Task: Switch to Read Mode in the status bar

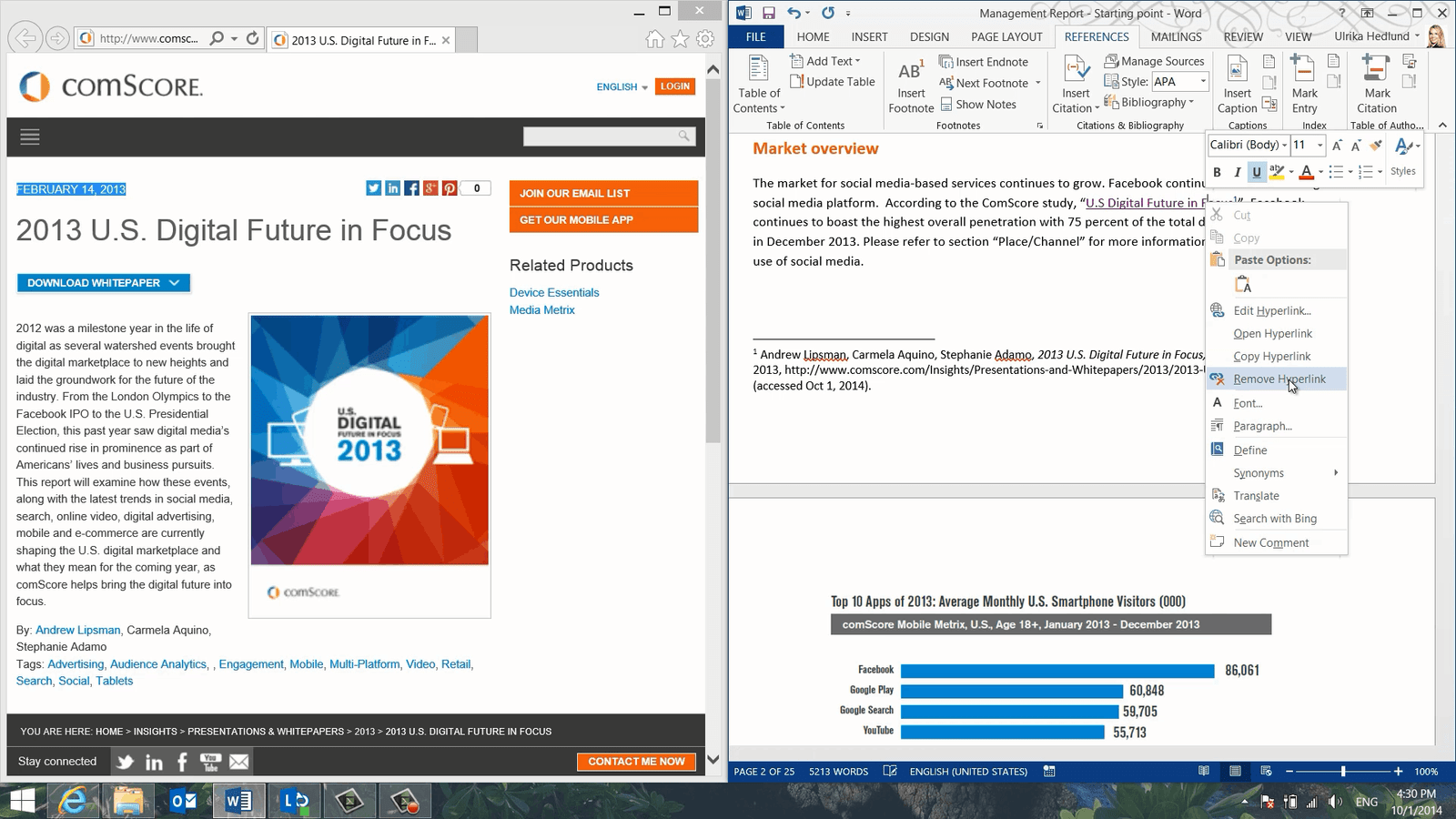Action: click(x=1204, y=771)
